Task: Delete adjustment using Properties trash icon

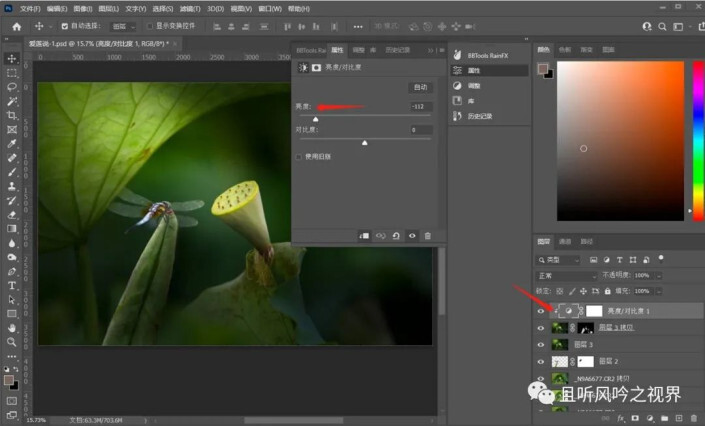Action: click(x=428, y=235)
